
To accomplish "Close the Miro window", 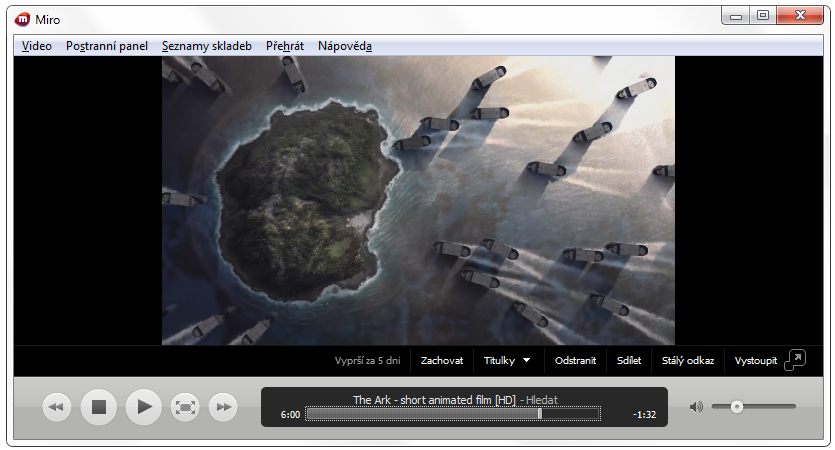I will (800, 16).
